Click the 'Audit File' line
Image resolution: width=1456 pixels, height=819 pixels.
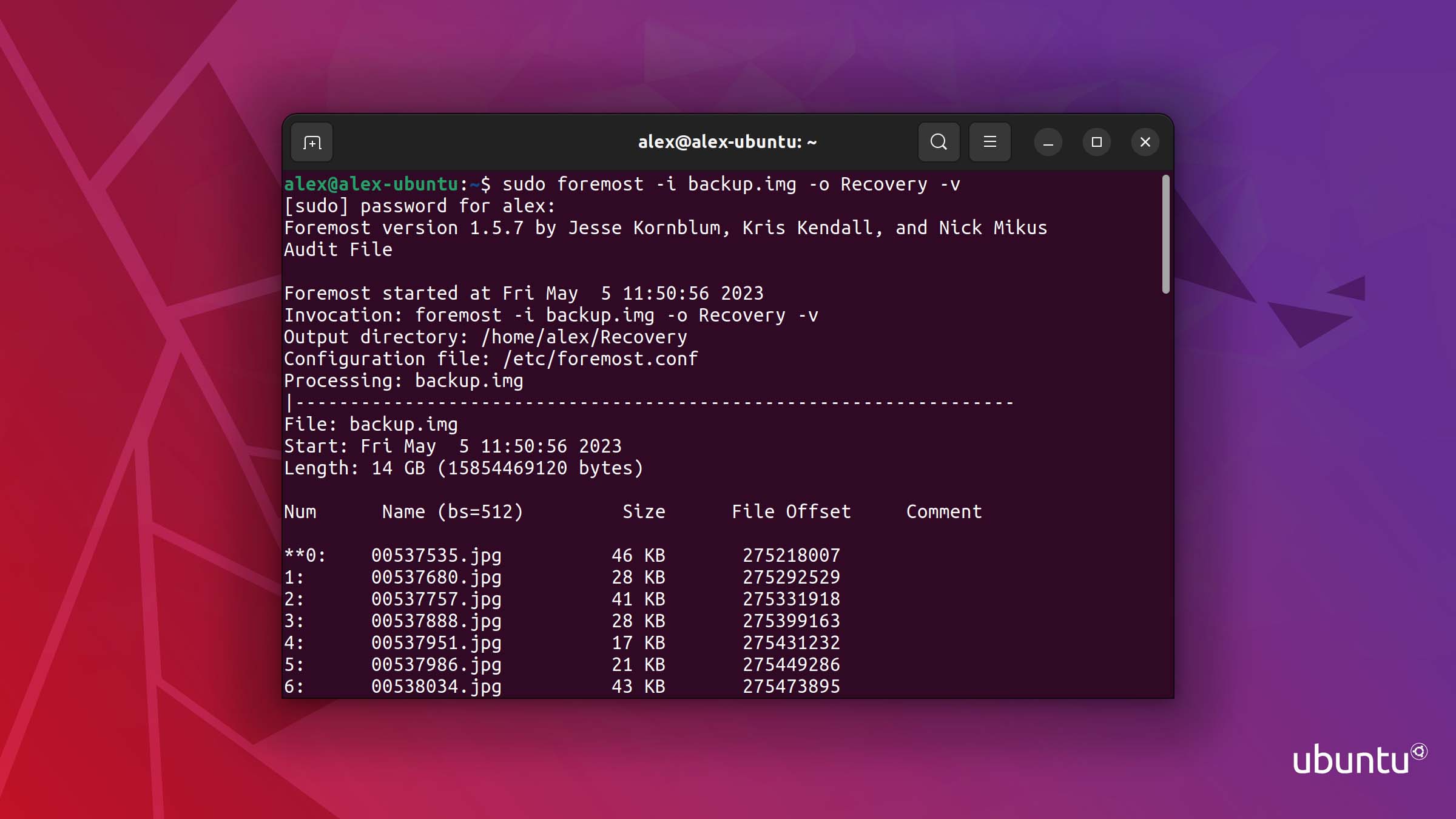click(338, 250)
